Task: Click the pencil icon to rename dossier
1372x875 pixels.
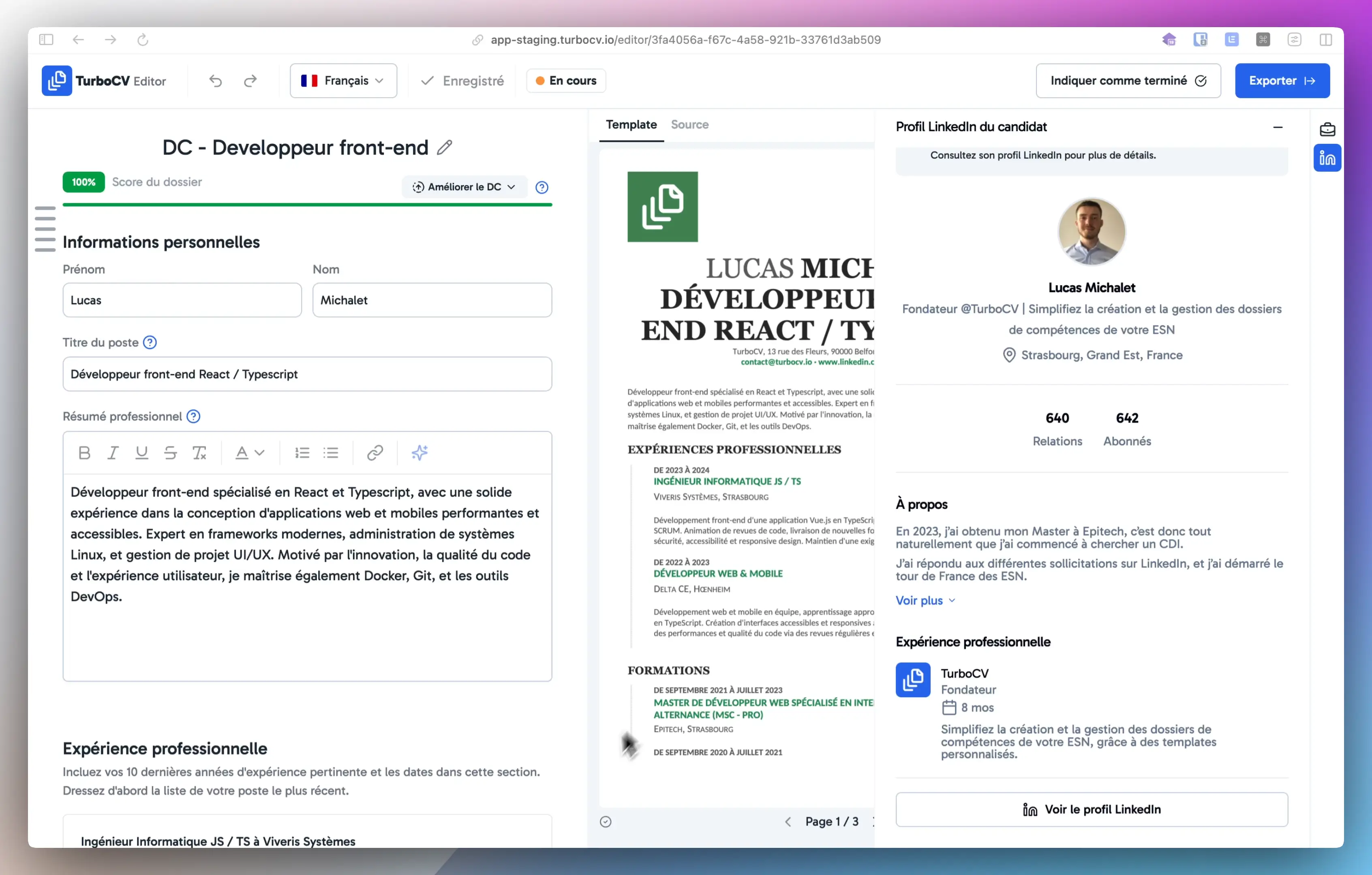Action: [x=444, y=148]
